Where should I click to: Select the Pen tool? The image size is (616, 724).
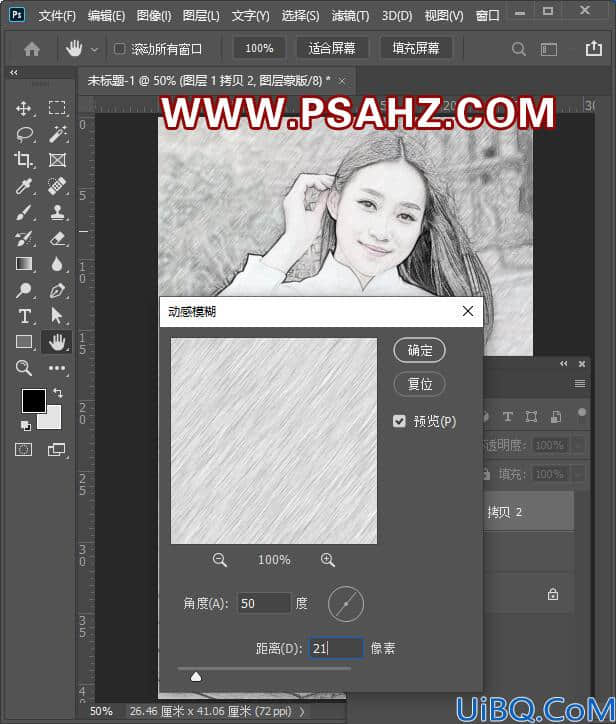pyautogui.click(x=57, y=290)
